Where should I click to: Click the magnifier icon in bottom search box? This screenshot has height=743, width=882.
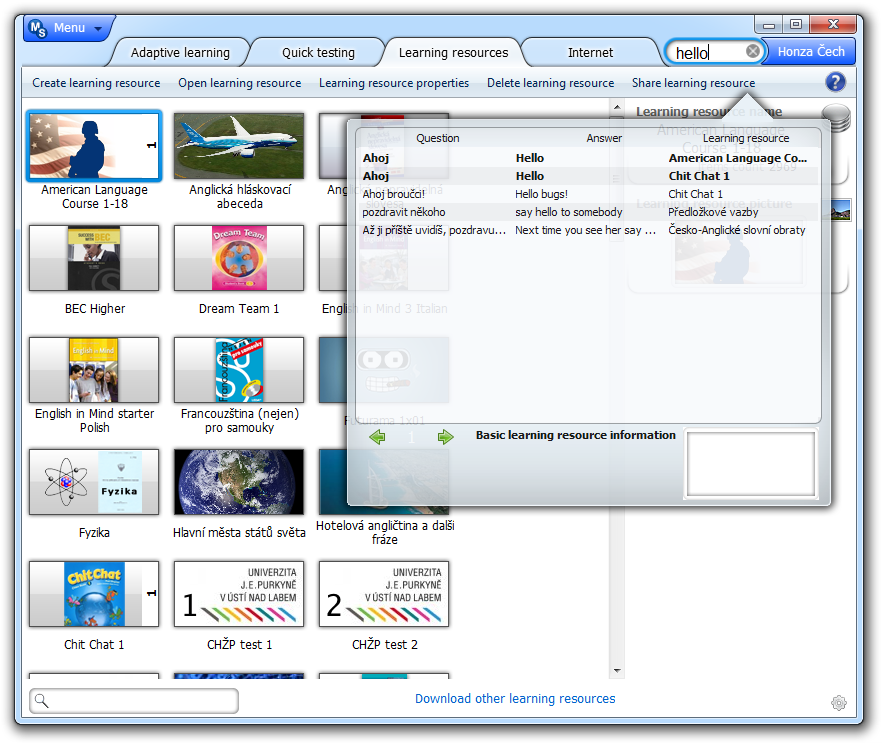[42, 701]
